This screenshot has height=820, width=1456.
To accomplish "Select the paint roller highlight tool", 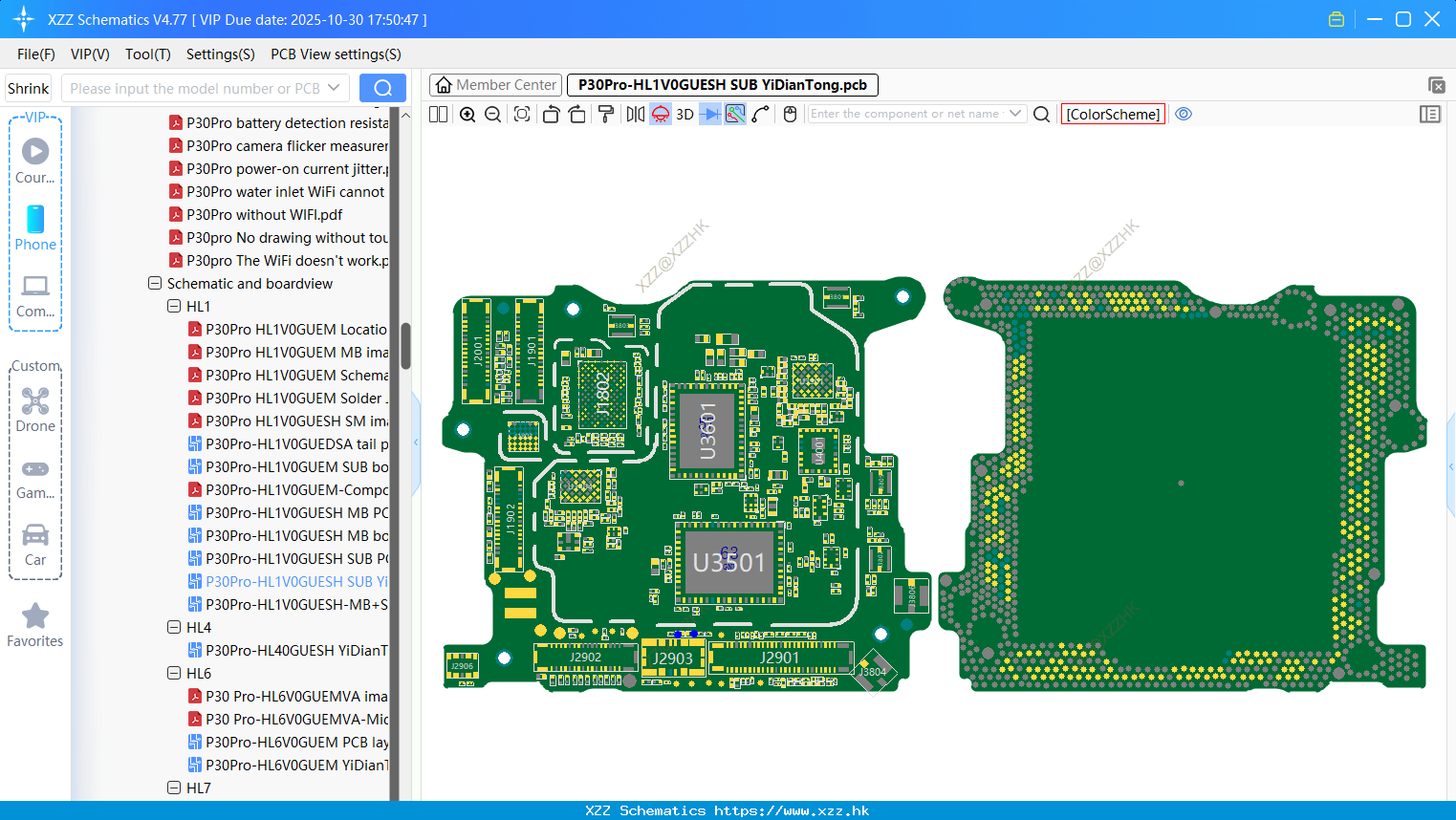I will point(605,114).
